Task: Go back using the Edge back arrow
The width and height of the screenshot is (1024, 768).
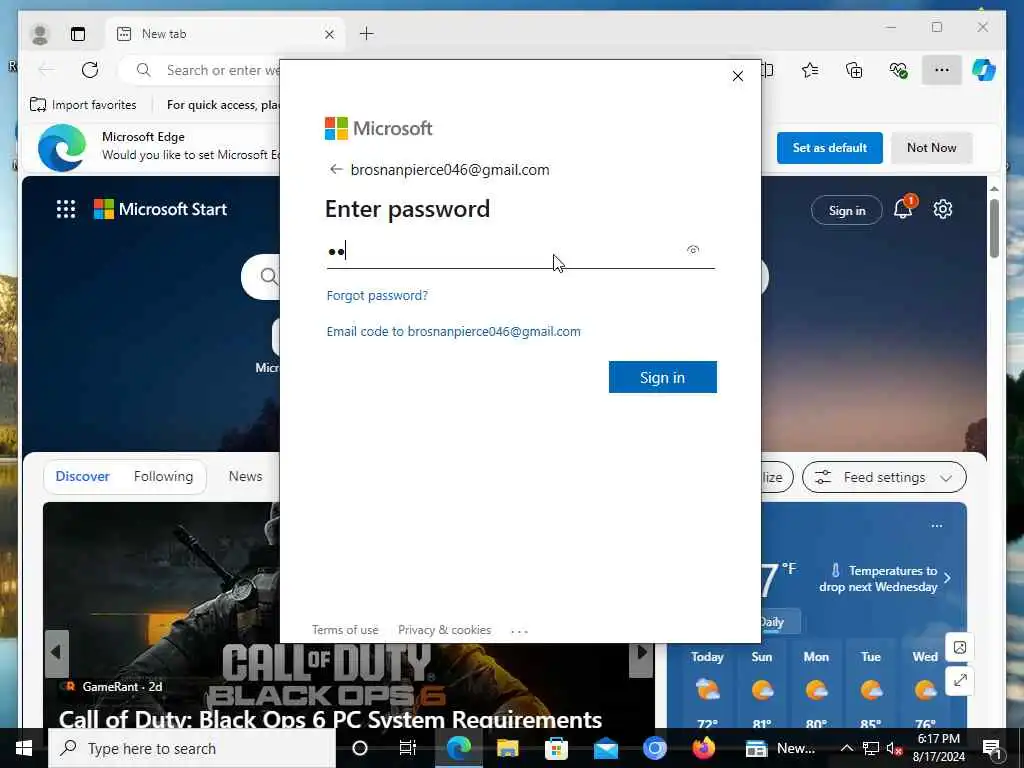Action: pyautogui.click(x=46, y=70)
